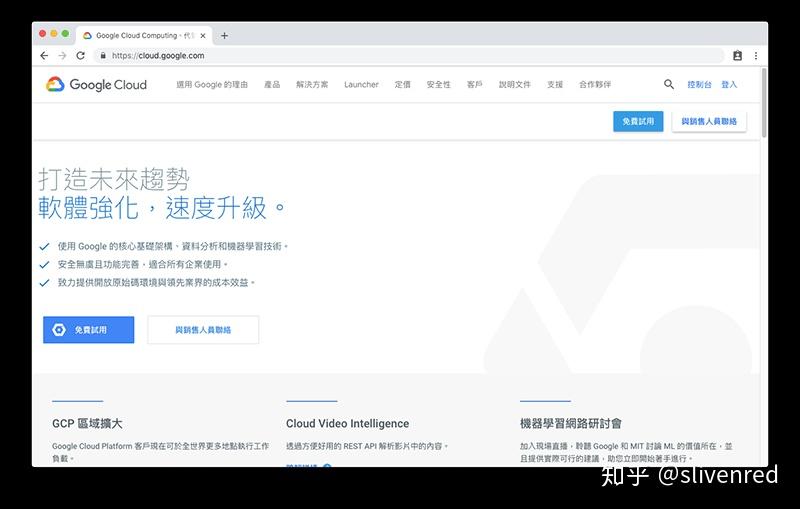Screen dimensions: 800x509
Task: Open the 產品 nav menu
Action: pyautogui.click(x=272, y=85)
